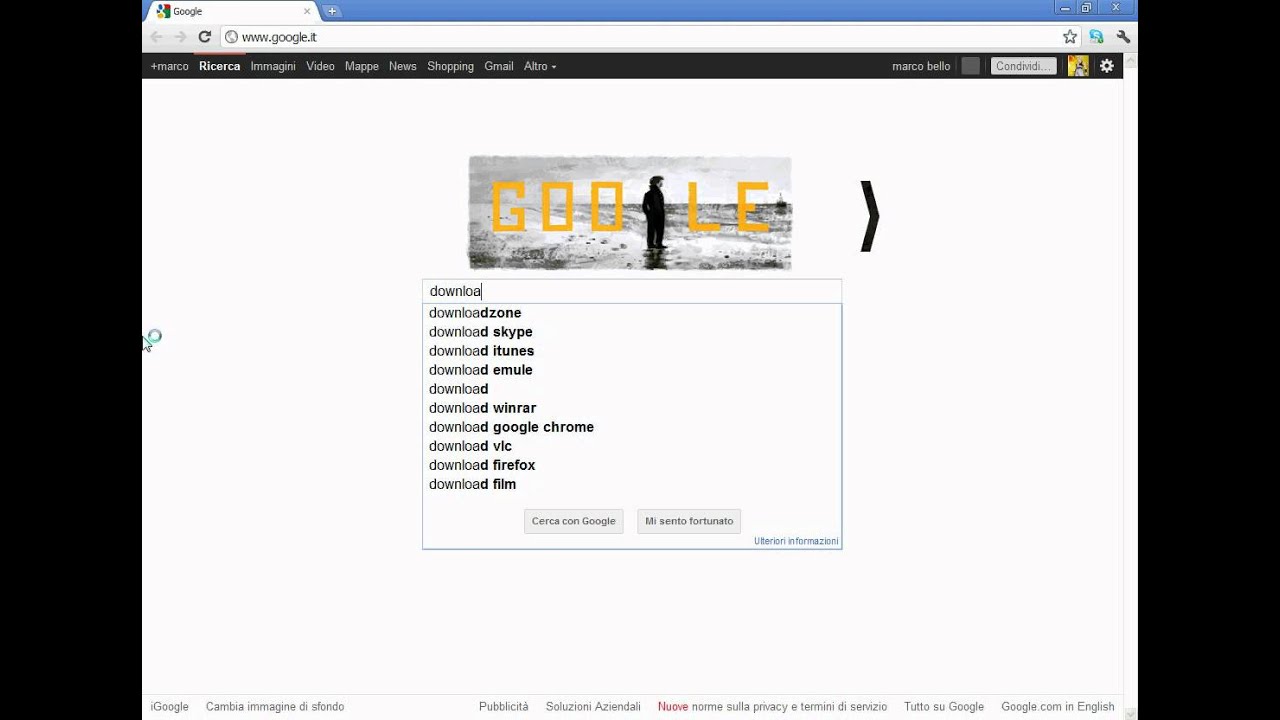Click Cerca con Google button
Screen dimensions: 1280x720
click(x=574, y=521)
